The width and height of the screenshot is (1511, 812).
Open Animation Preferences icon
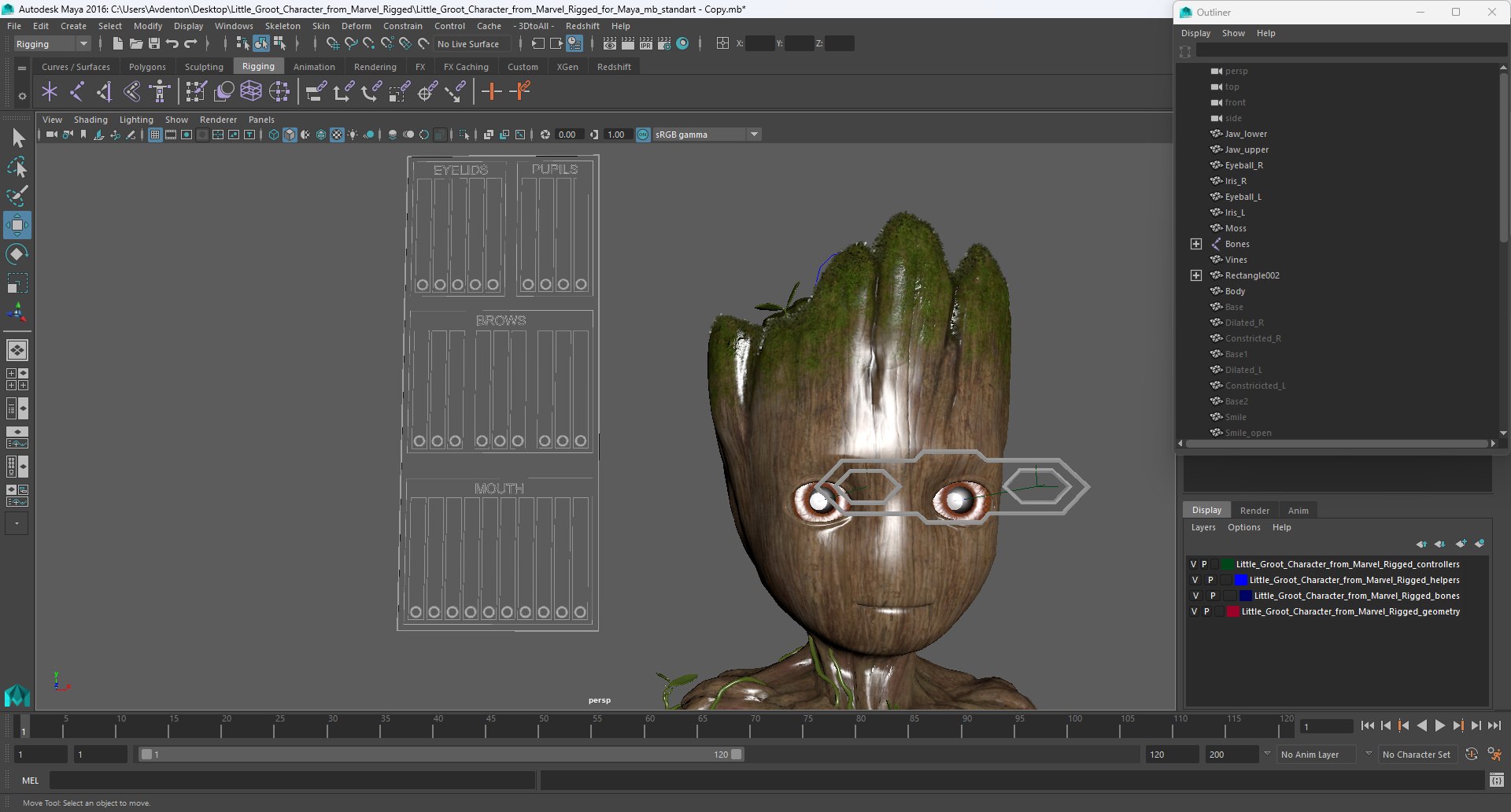click(x=1494, y=755)
